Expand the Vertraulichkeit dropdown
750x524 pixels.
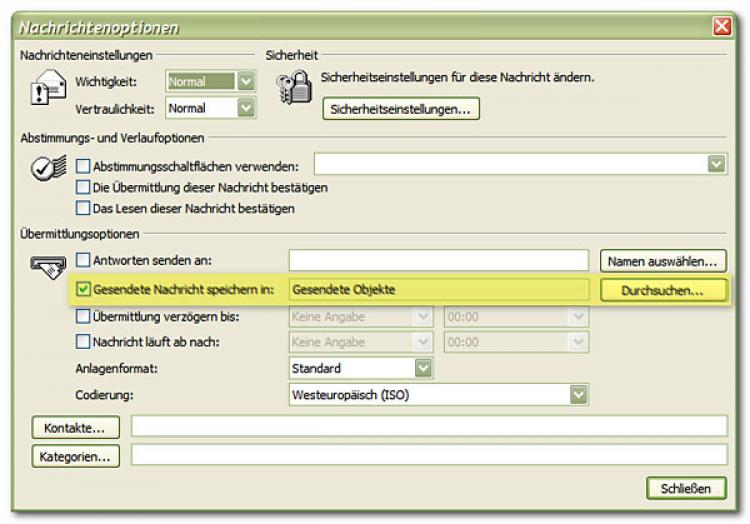point(246,107)
